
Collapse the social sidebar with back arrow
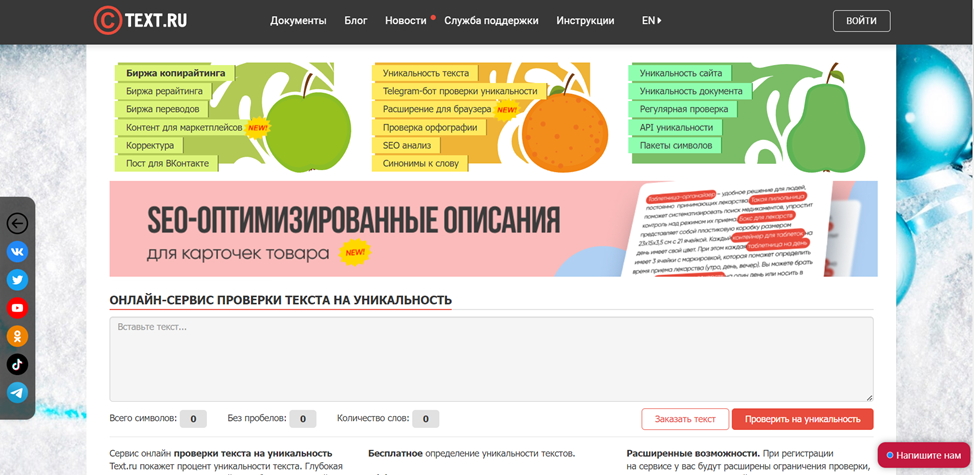17,224
